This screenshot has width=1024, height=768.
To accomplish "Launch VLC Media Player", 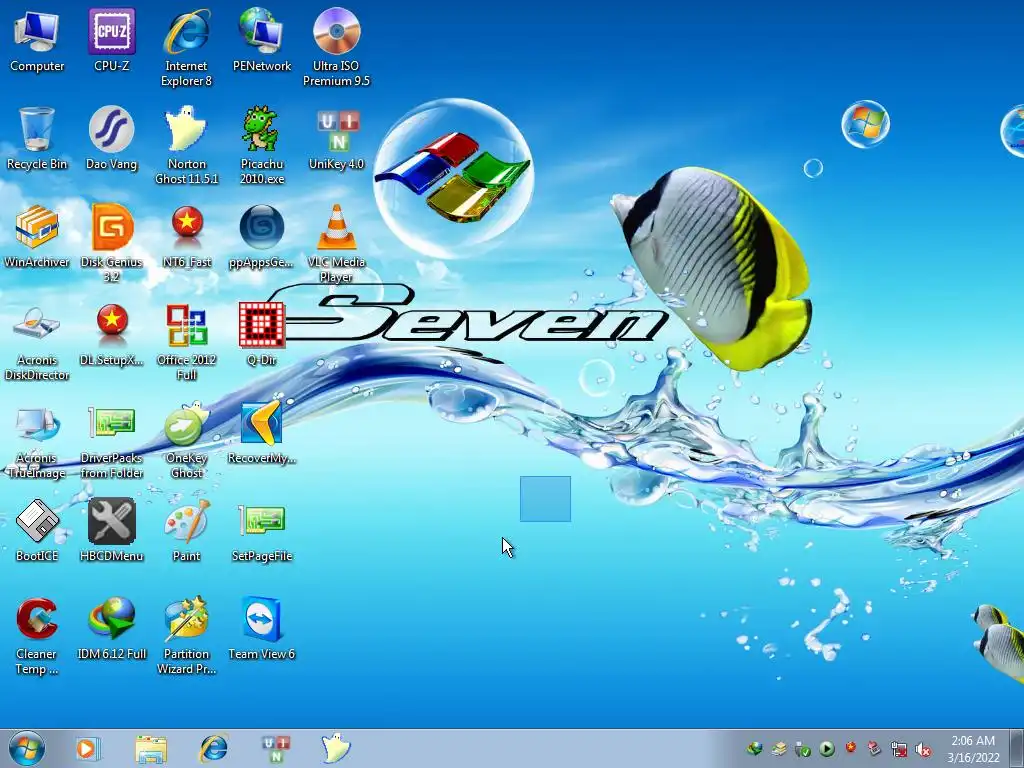I will [336, 244].
